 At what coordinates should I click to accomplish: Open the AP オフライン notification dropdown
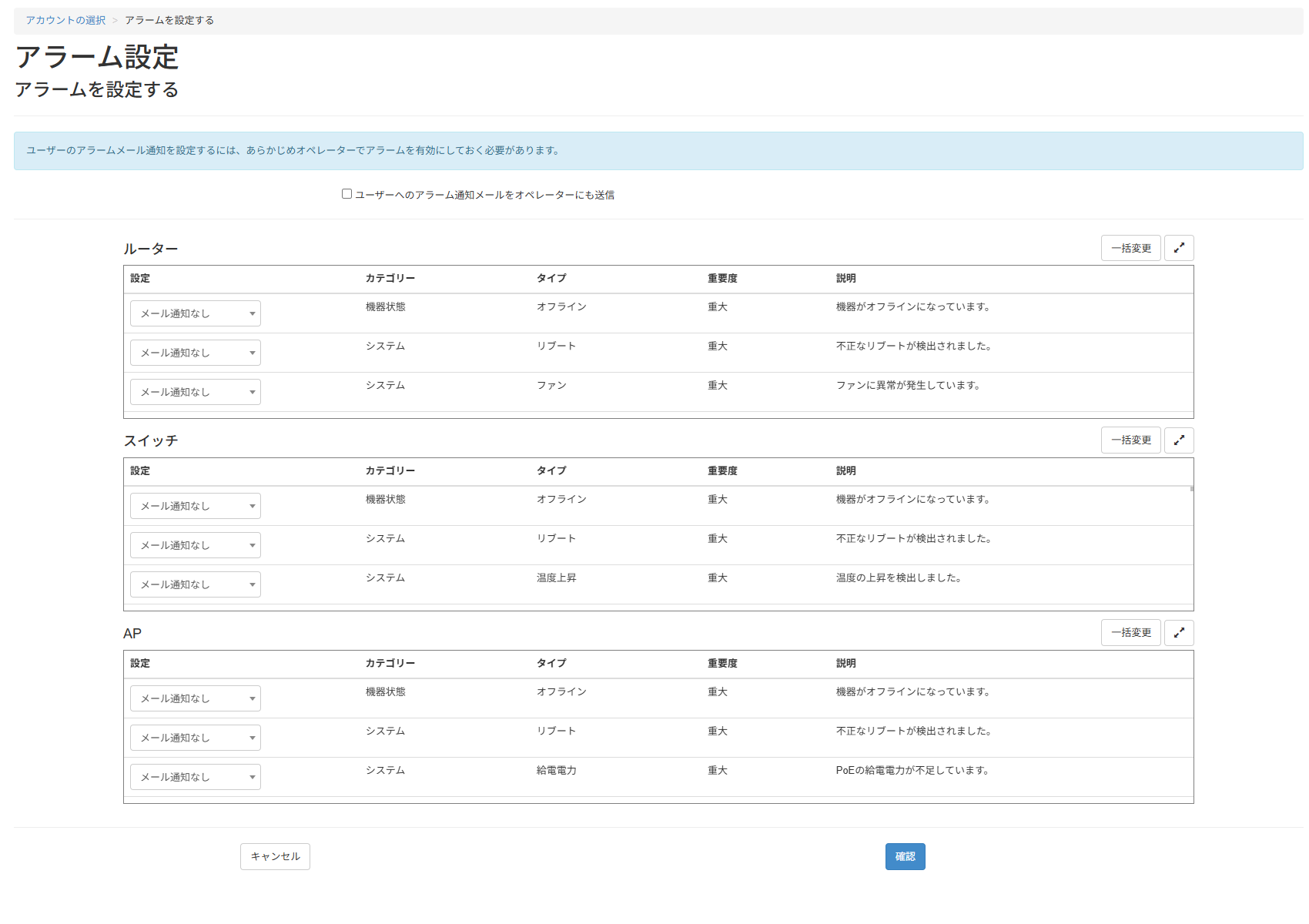[x=195, y=698]
